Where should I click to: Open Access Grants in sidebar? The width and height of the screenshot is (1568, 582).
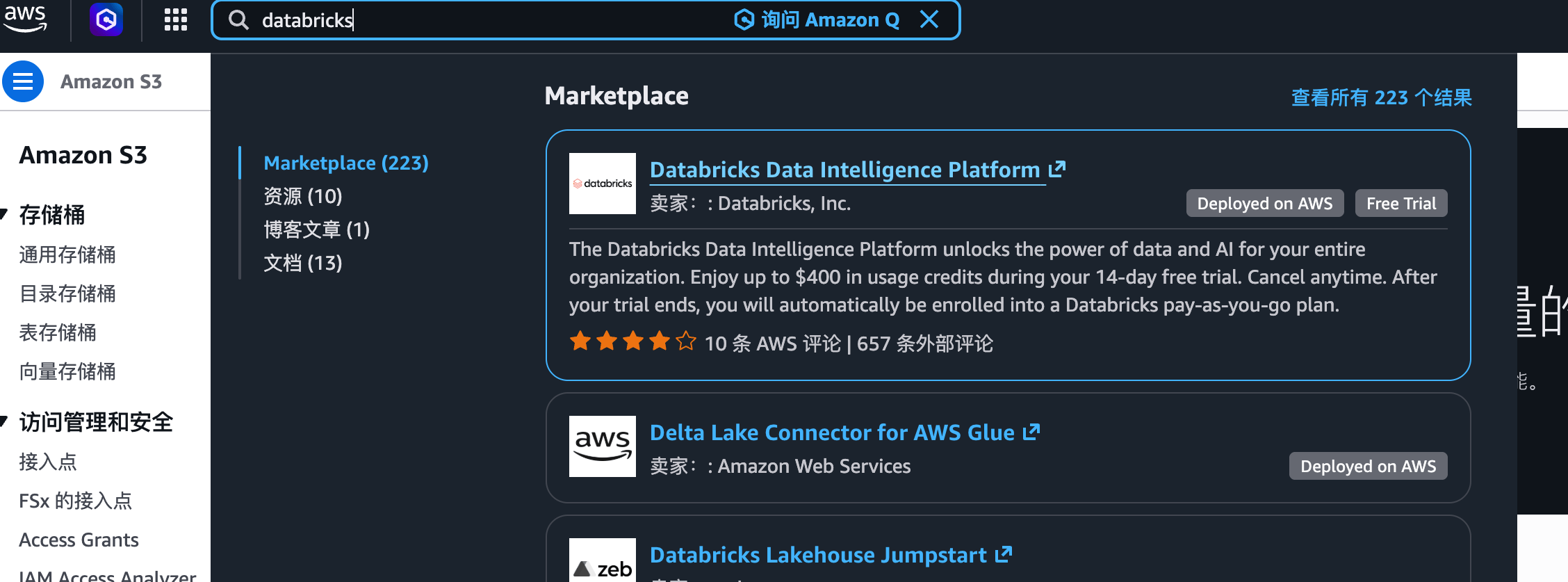point(79,540)
